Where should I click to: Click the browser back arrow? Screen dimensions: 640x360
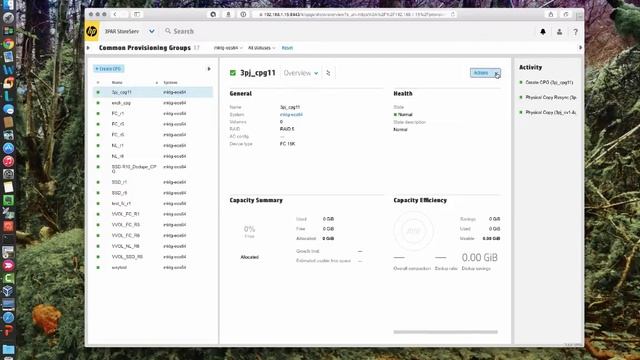point(115,14)
